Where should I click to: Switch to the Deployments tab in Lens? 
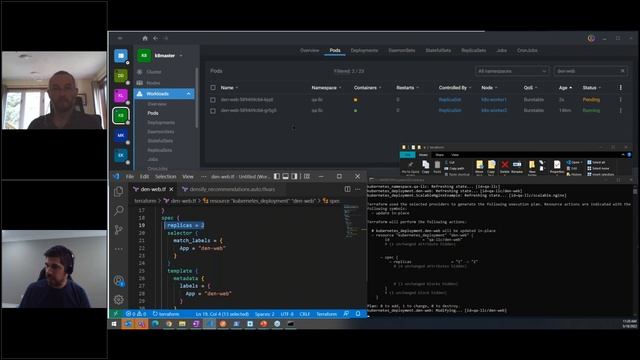click(364, 51)
